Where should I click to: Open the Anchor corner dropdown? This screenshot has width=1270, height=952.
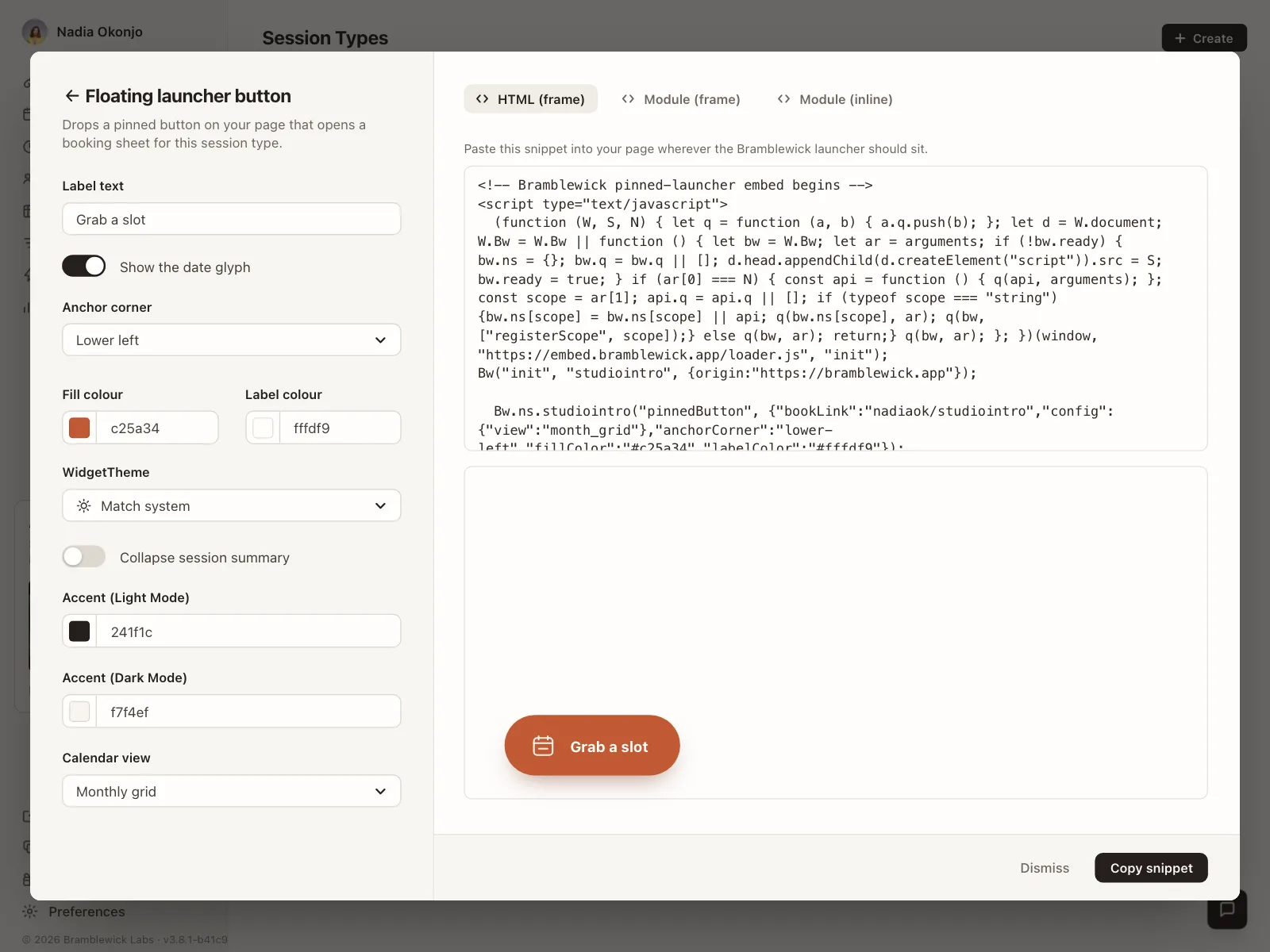(232, 340)
